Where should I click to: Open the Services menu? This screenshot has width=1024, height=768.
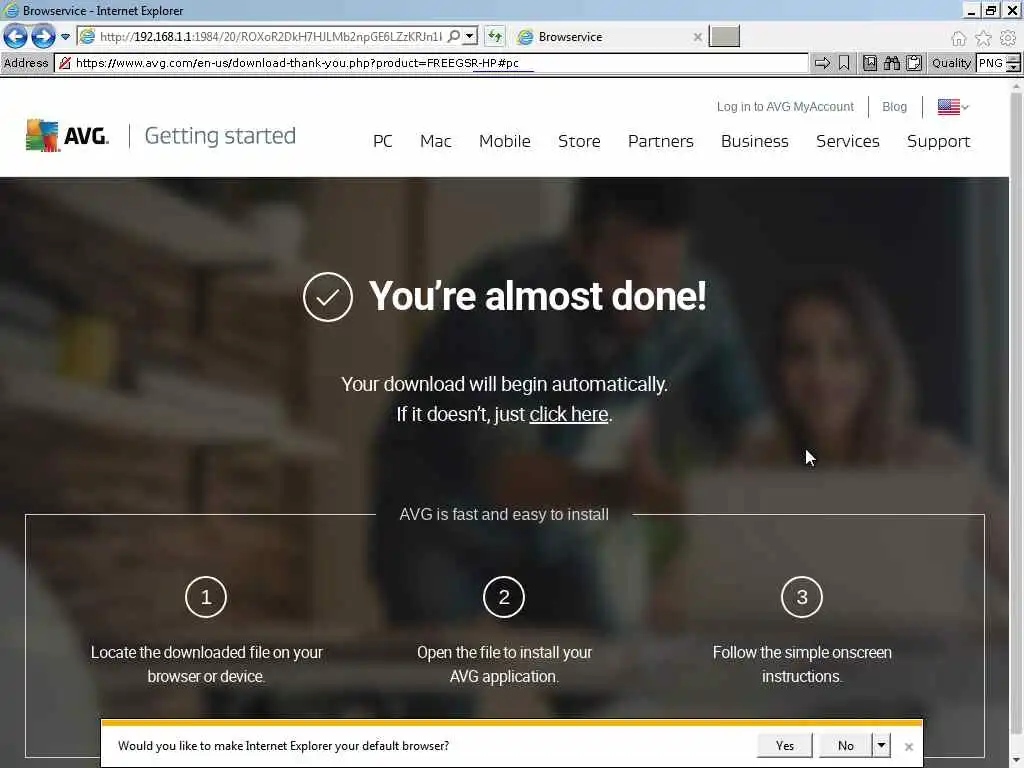coord(848,141)
